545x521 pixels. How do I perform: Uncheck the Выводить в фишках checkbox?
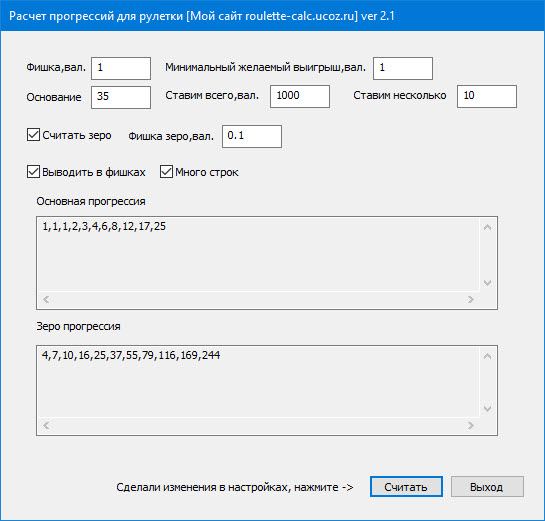click(x=33, y=172)
